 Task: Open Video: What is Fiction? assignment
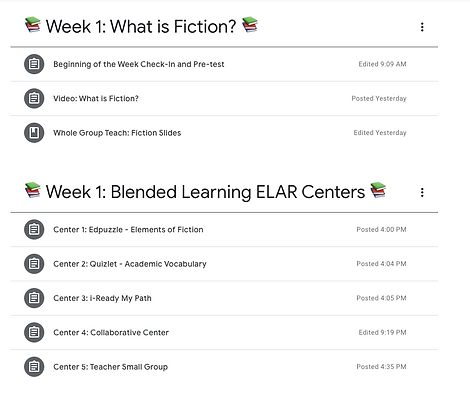(224, 98)
